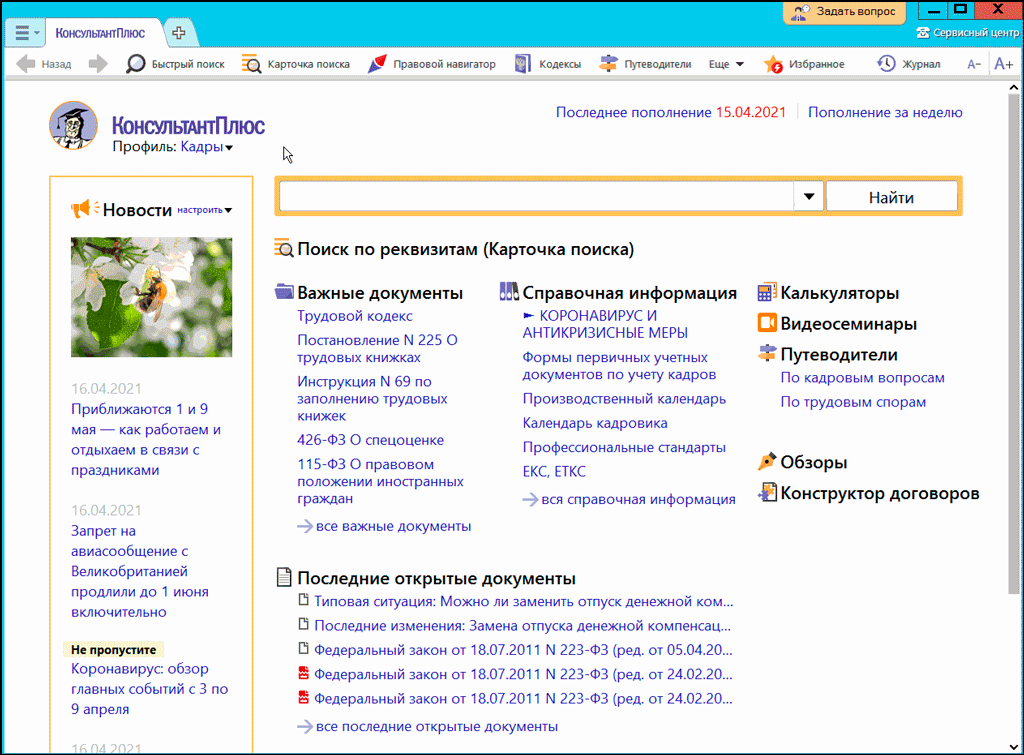The width and height of the screenshot is (1024, 755).
Task: Open Избранное star icon
Action: click(773, 64)
